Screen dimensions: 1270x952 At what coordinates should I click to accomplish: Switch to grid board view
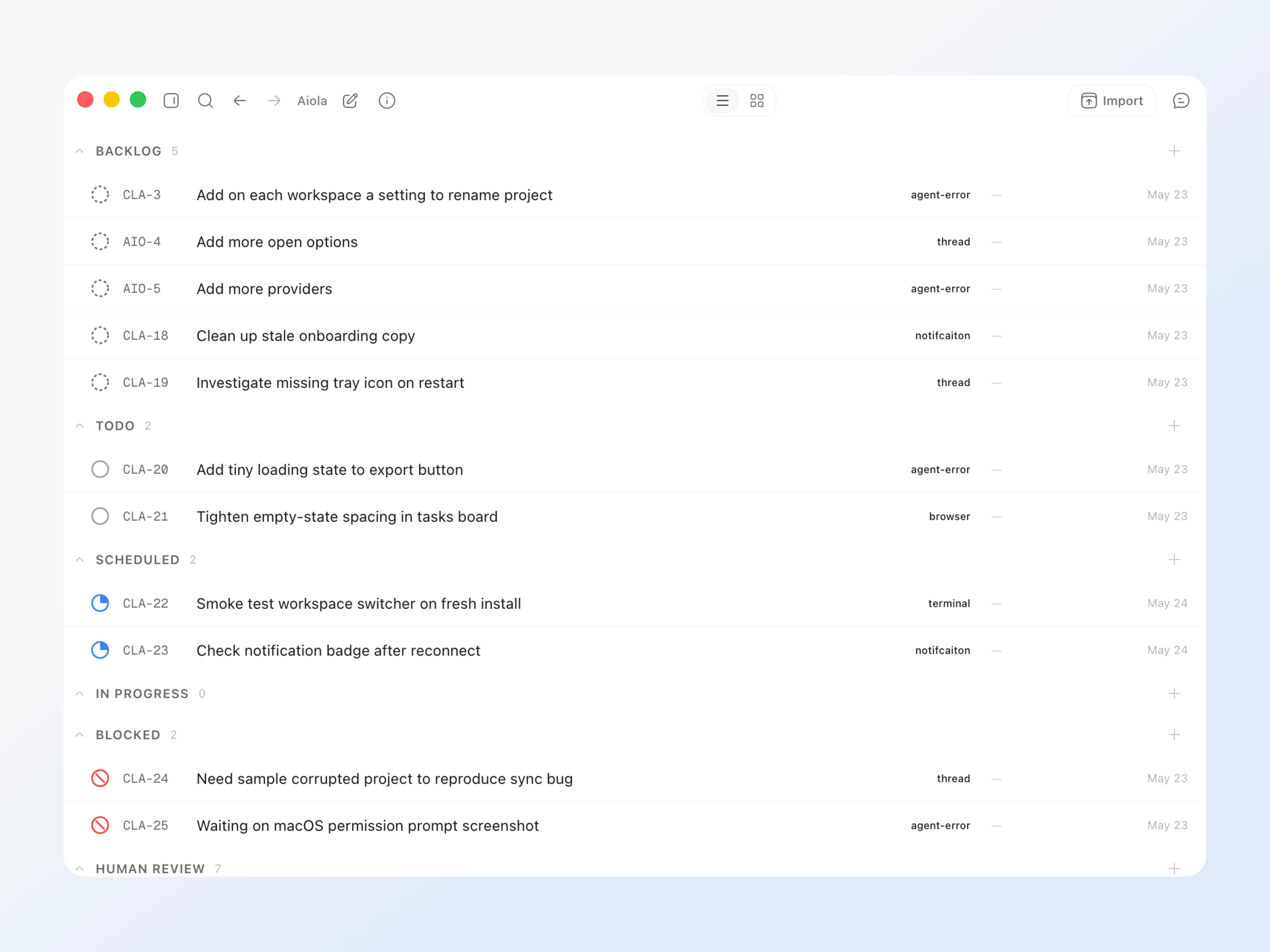tap(757, 101)
